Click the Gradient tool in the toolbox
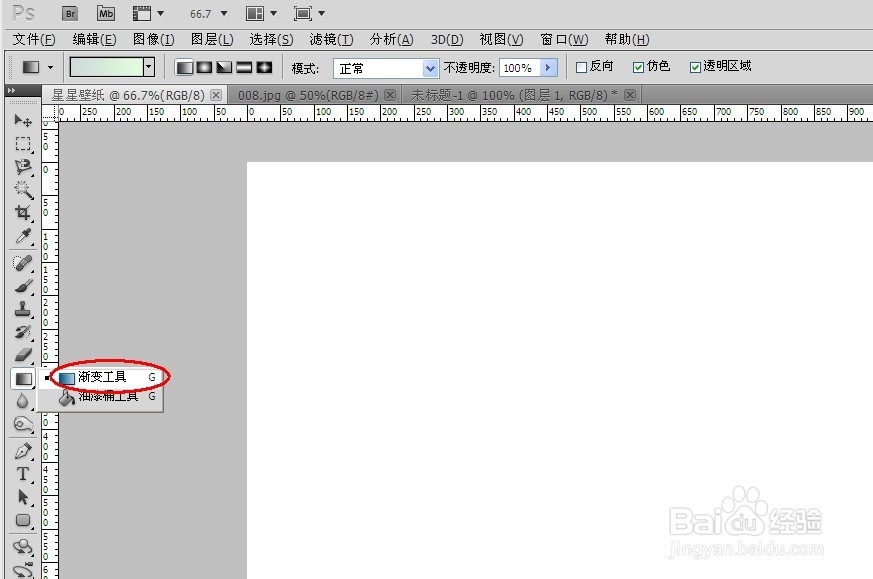The image size is (873, 579). pos(23,379)
